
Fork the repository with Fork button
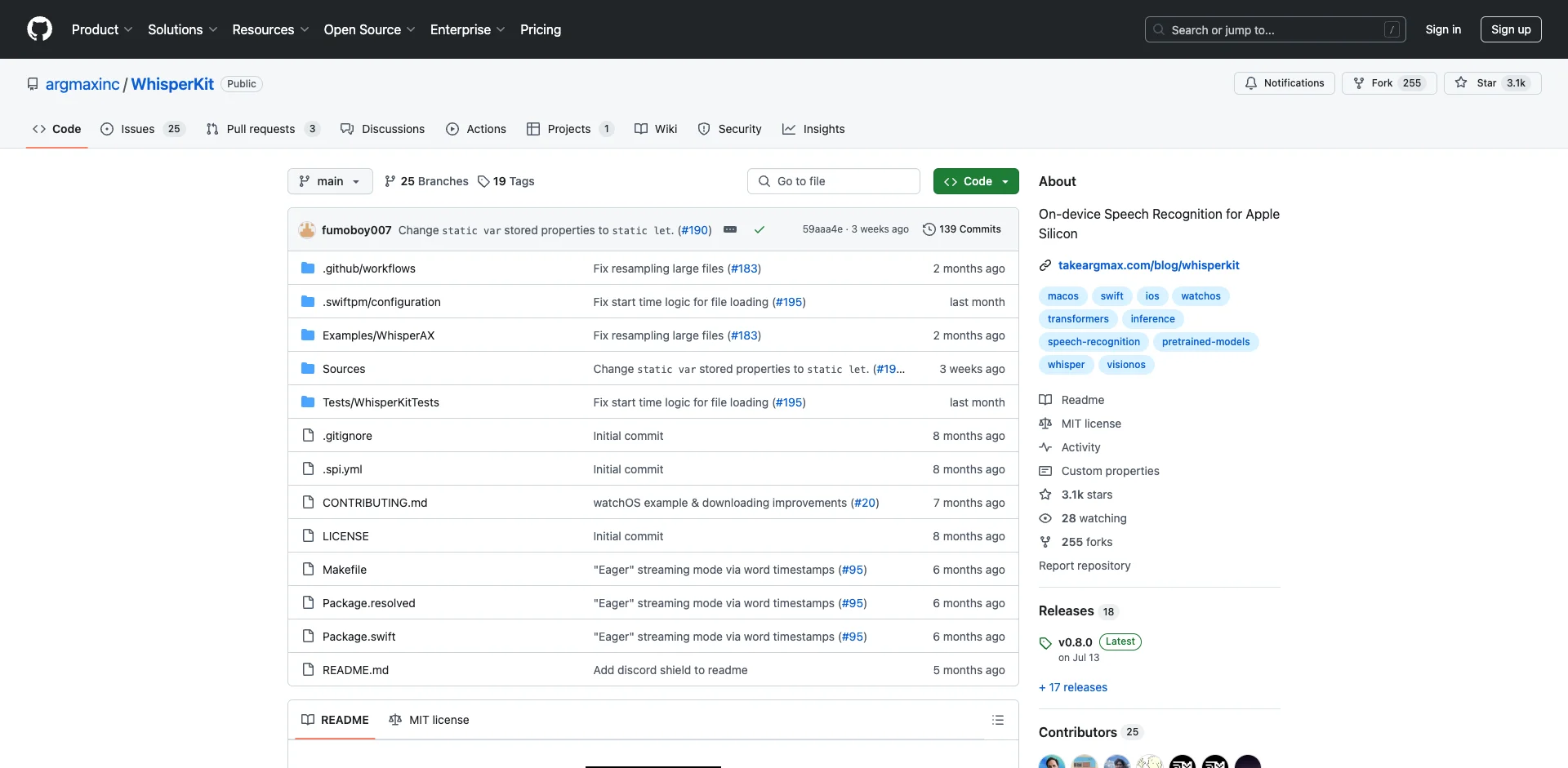(1388, 83)
